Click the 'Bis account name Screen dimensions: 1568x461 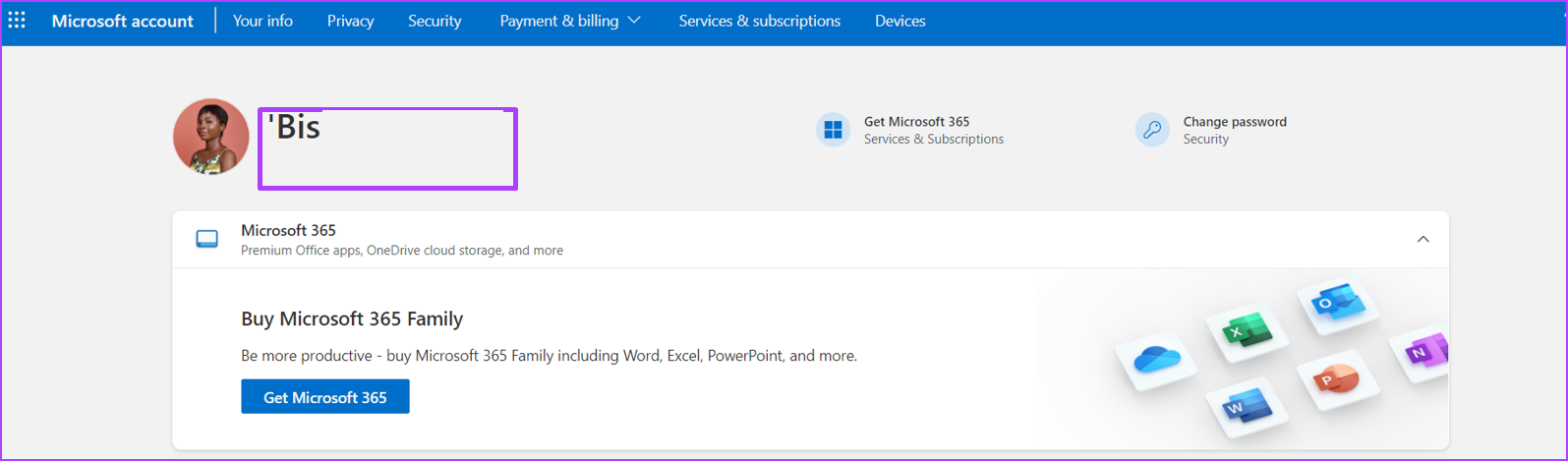point(295,127)
